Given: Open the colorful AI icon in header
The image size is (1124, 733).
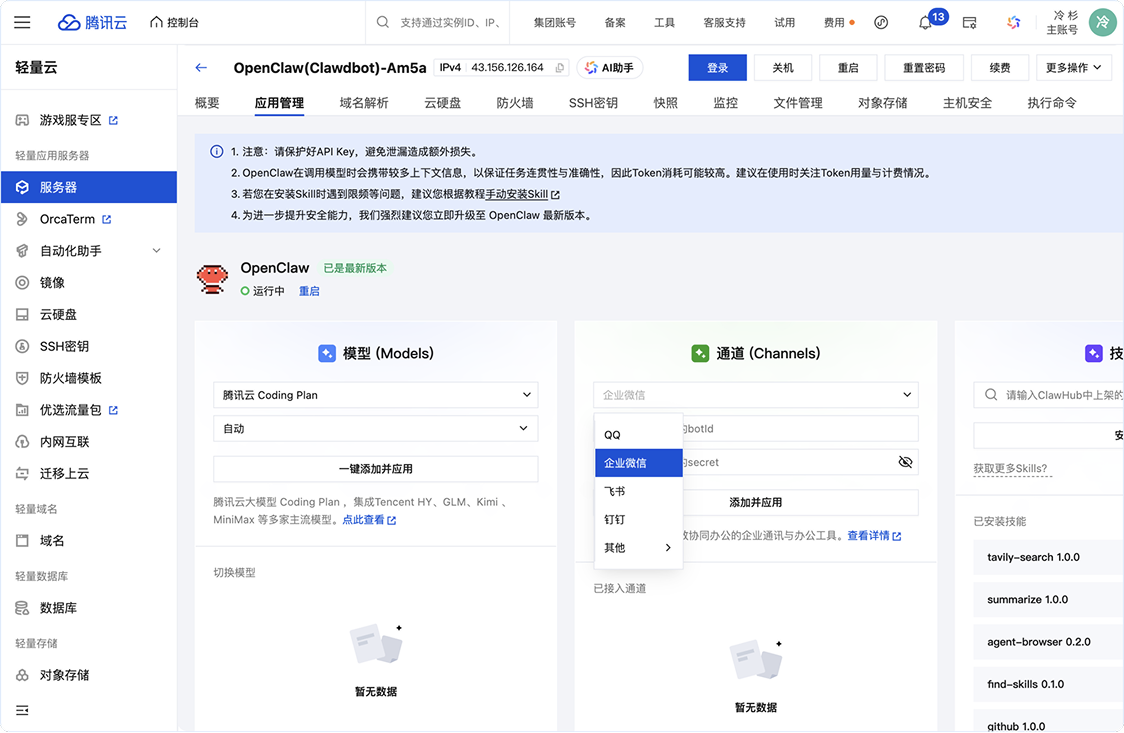Looking at the screenshot, I should 1013,22.
